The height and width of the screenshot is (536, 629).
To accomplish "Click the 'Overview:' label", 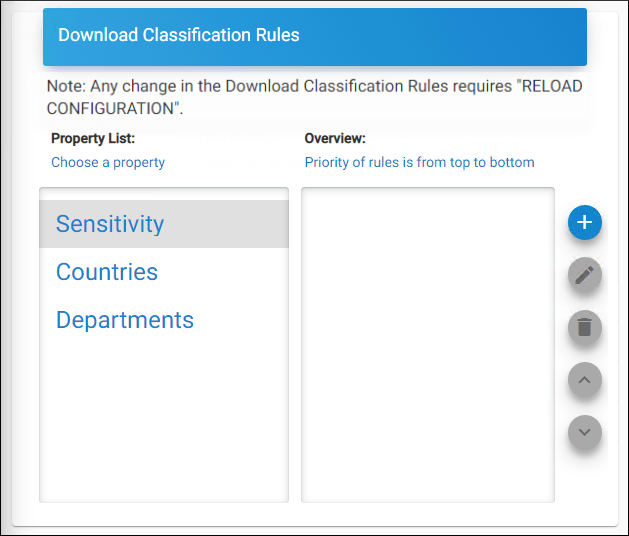I will 335,138.
